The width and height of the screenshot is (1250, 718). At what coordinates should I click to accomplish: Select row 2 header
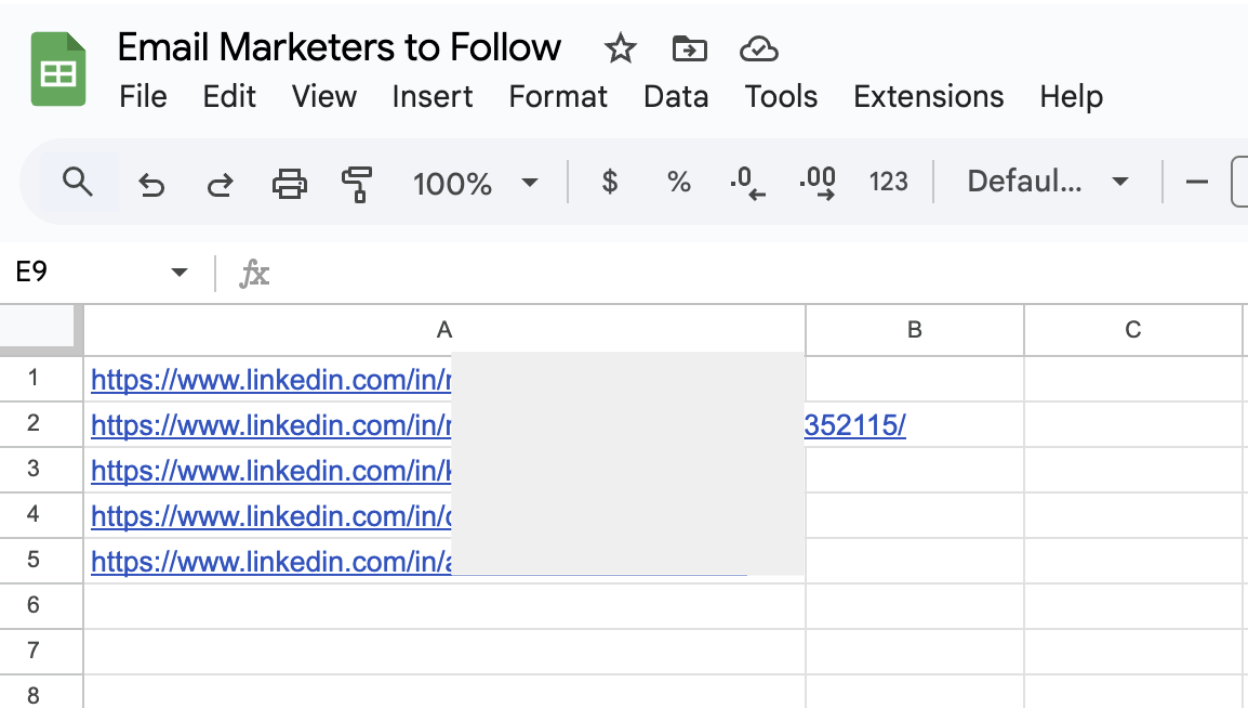(41, 424)
